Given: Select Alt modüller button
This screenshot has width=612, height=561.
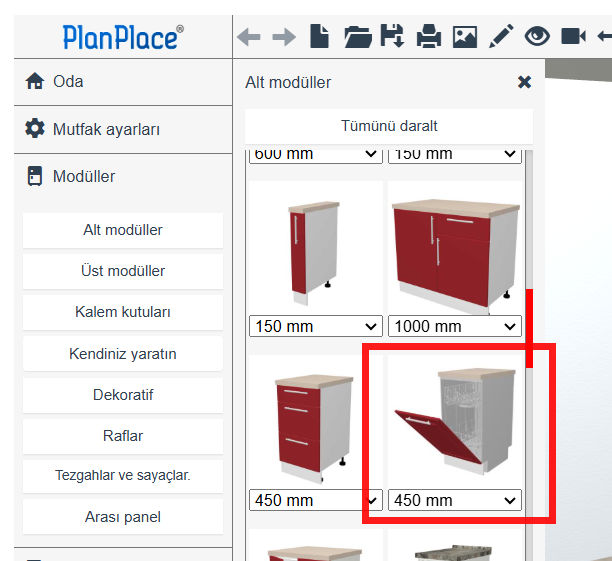Looking at the screenshot, I should tap(123, 230).
